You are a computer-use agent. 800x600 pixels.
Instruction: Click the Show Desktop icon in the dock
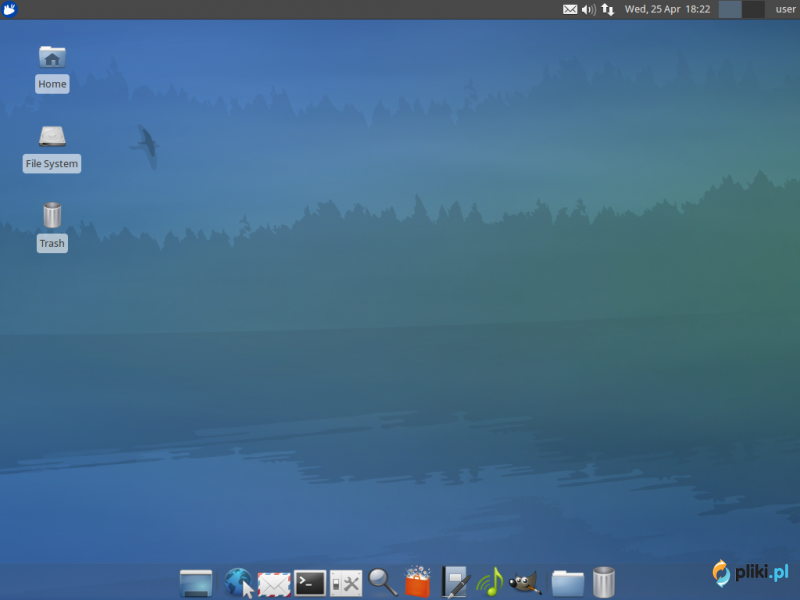point(196,583)
